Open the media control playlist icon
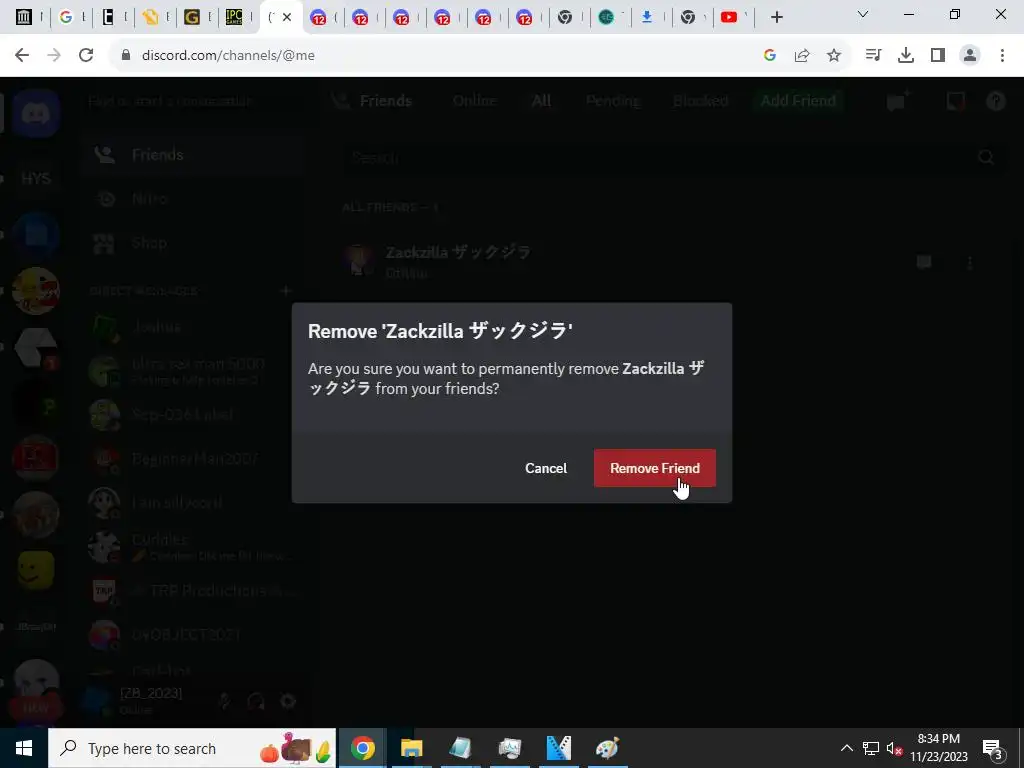Image resolution: width=1024 pixels, height=768 pixels. coord(873,55)
